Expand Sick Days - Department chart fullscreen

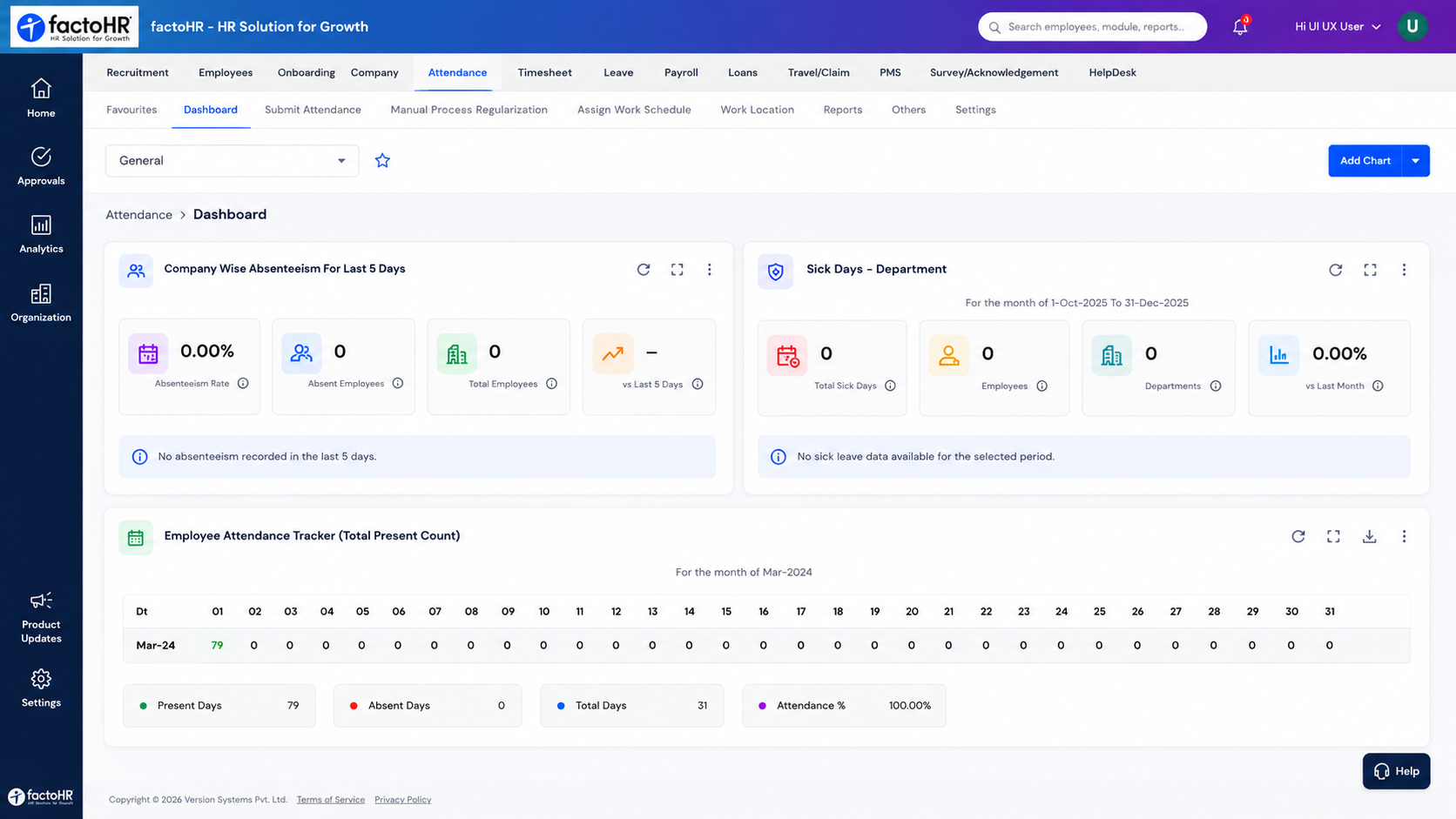(1370, 270)
